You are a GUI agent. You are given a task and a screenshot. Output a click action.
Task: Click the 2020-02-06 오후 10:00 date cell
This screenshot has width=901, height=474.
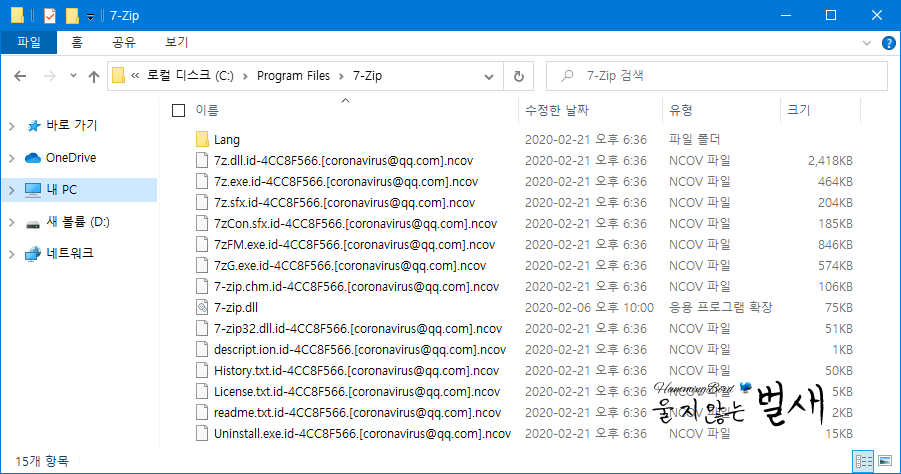589,307
